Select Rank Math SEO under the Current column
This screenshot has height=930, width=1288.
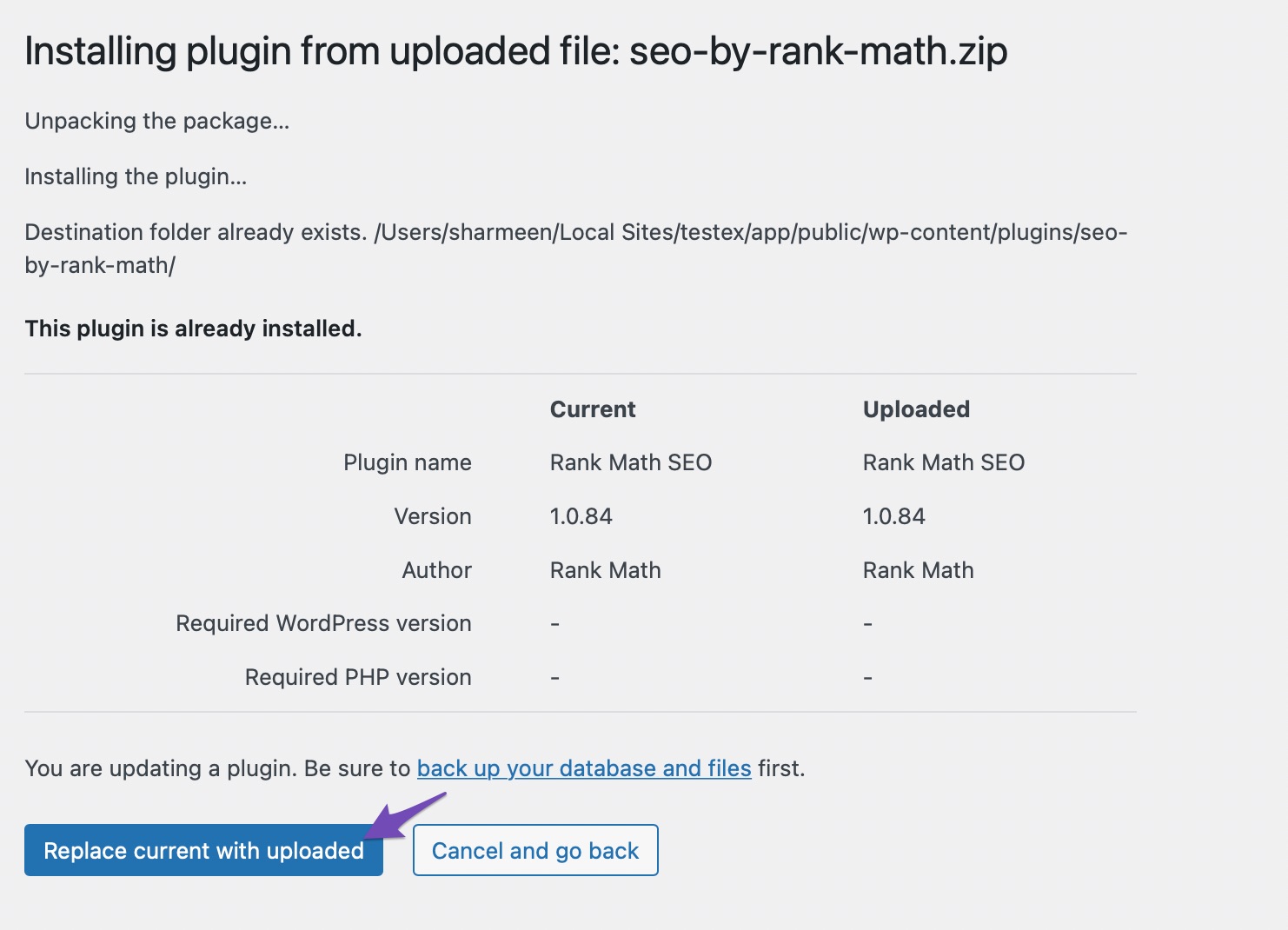pyautogui.click(x=631, y=462)
